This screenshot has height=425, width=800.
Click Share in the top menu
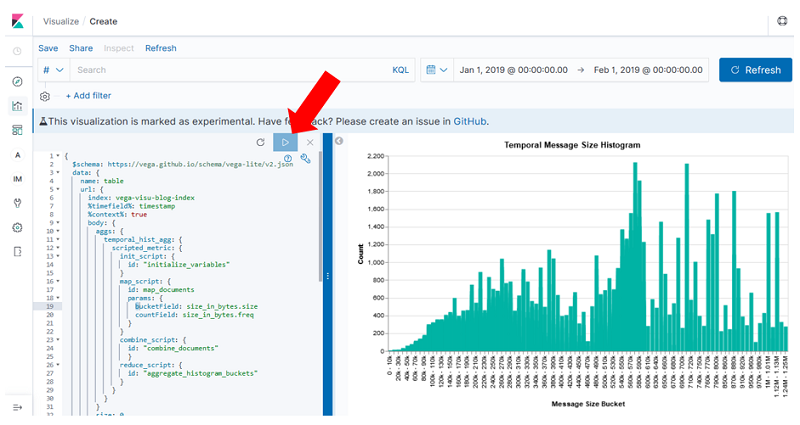point(81,48)
